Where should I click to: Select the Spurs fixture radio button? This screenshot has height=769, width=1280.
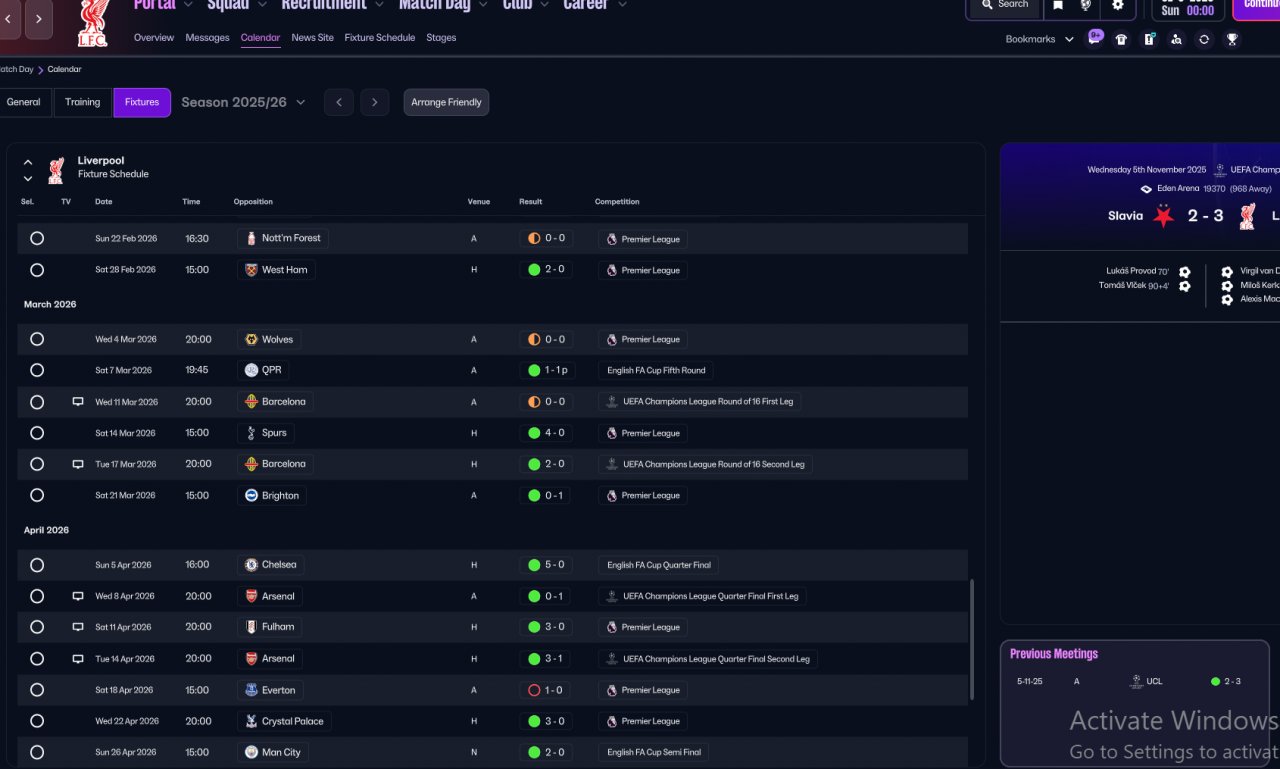(x=37, y=433)
